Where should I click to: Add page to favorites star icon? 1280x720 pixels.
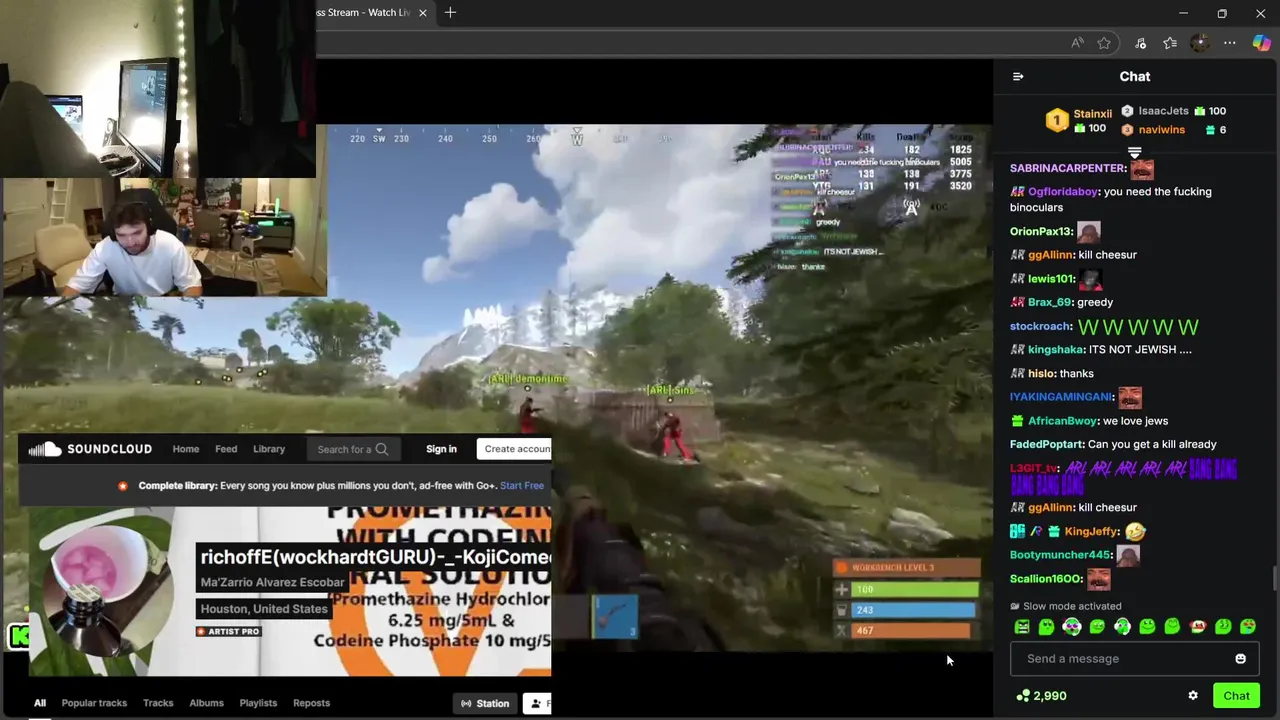1104,43
